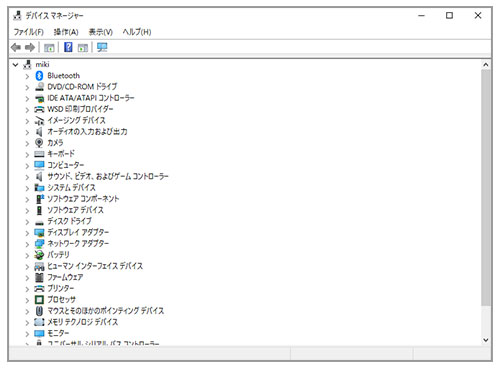Click the カメラ webcam icon
500x370 pixels.
(x=39, y=143)
